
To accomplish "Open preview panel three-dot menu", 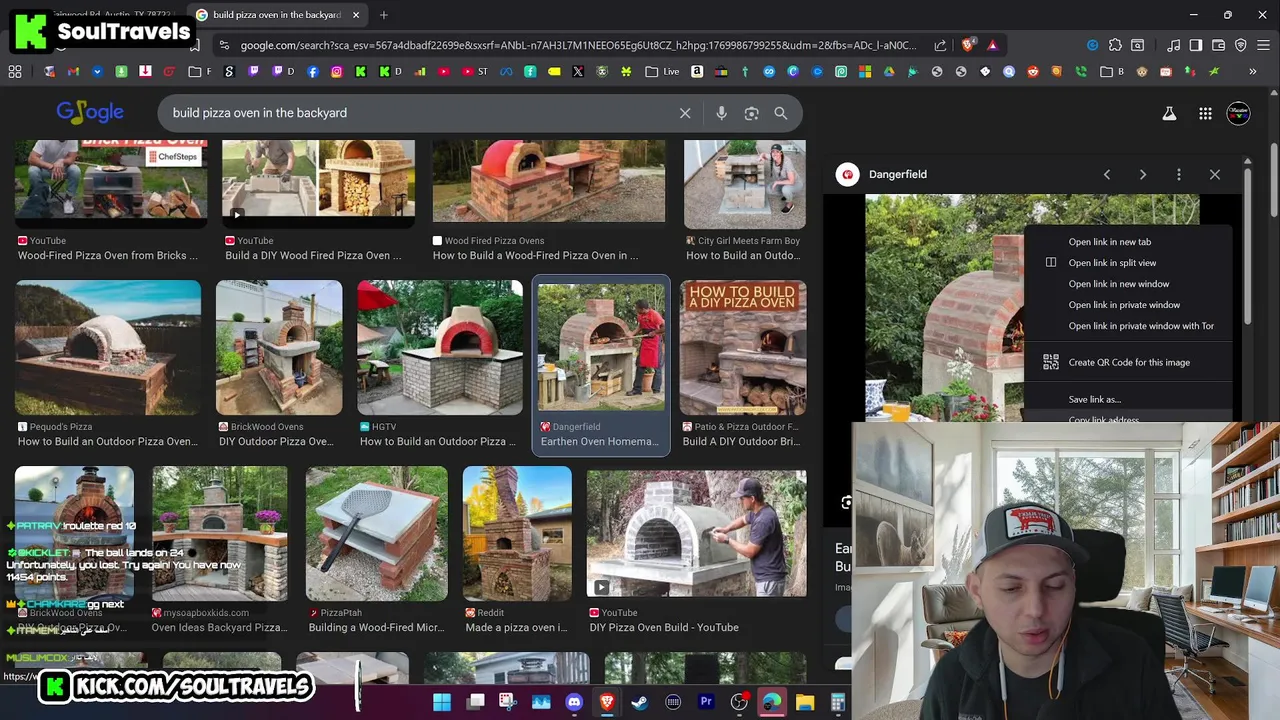I will (x=1179, y=174).
